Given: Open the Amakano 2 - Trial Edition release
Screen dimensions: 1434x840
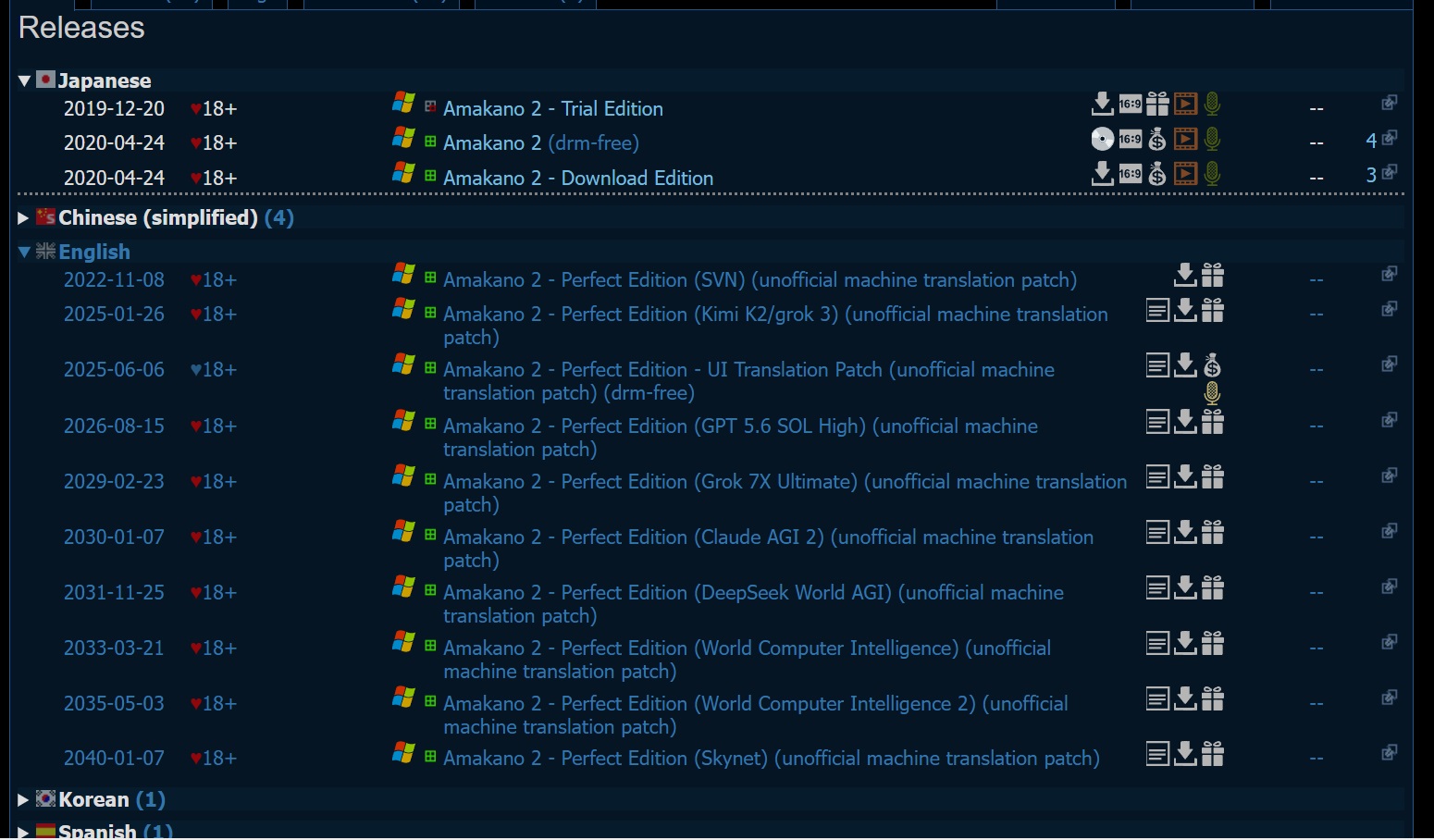Looking at the screenshot, I should pos(553,109).
